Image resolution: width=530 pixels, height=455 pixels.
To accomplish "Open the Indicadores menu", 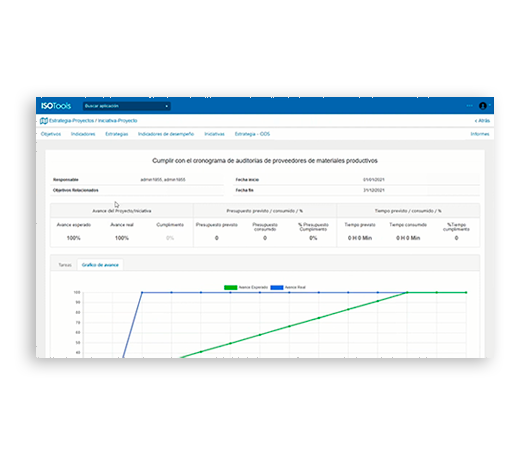I will (x=83, y=134).
